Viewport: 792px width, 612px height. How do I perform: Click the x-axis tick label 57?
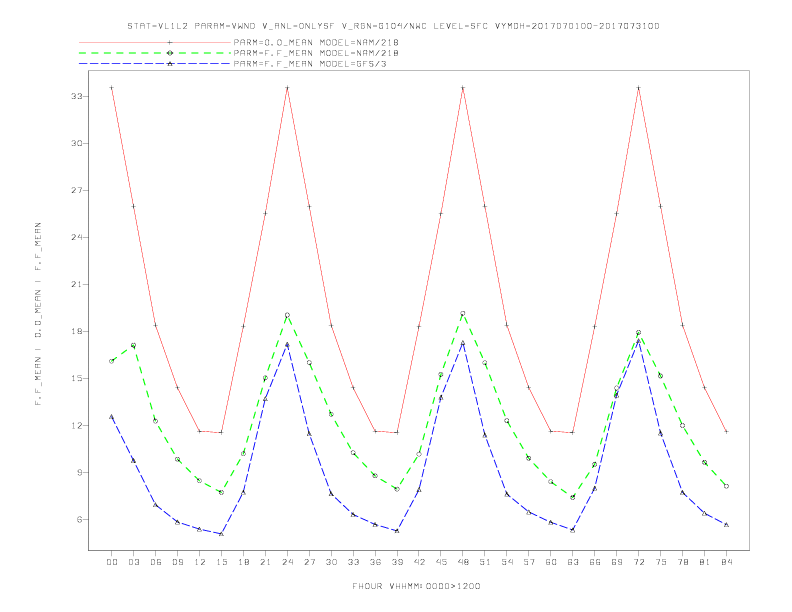[x=529, y=562]
